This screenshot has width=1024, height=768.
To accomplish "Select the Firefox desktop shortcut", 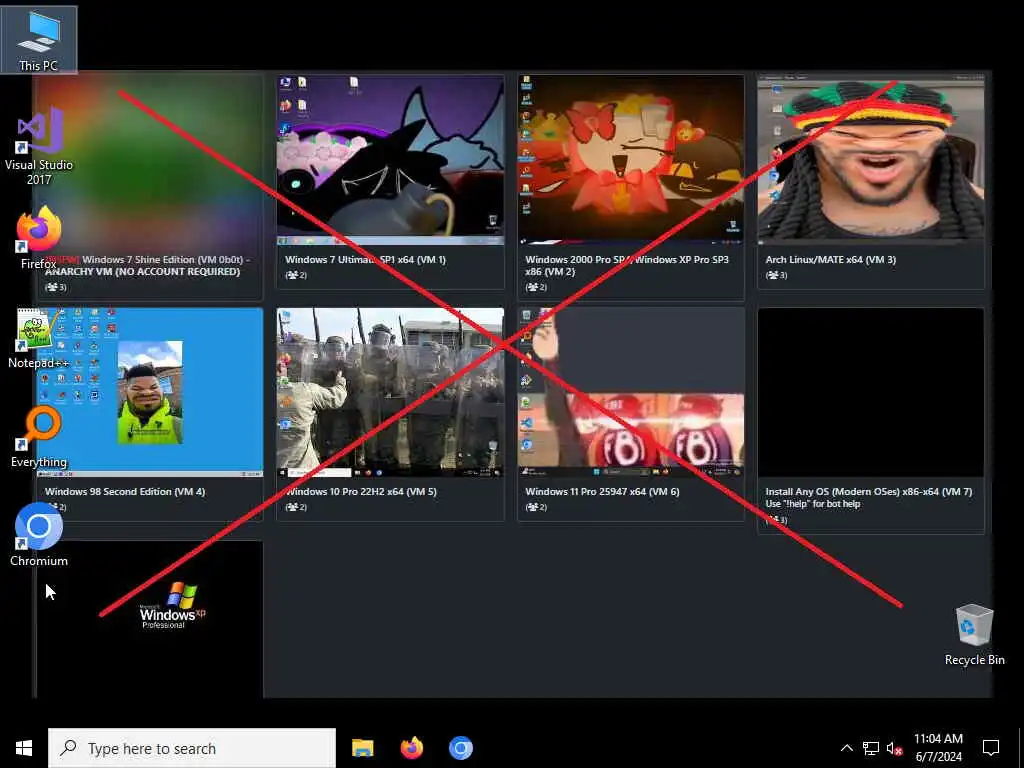I will (x=39, y=238).
